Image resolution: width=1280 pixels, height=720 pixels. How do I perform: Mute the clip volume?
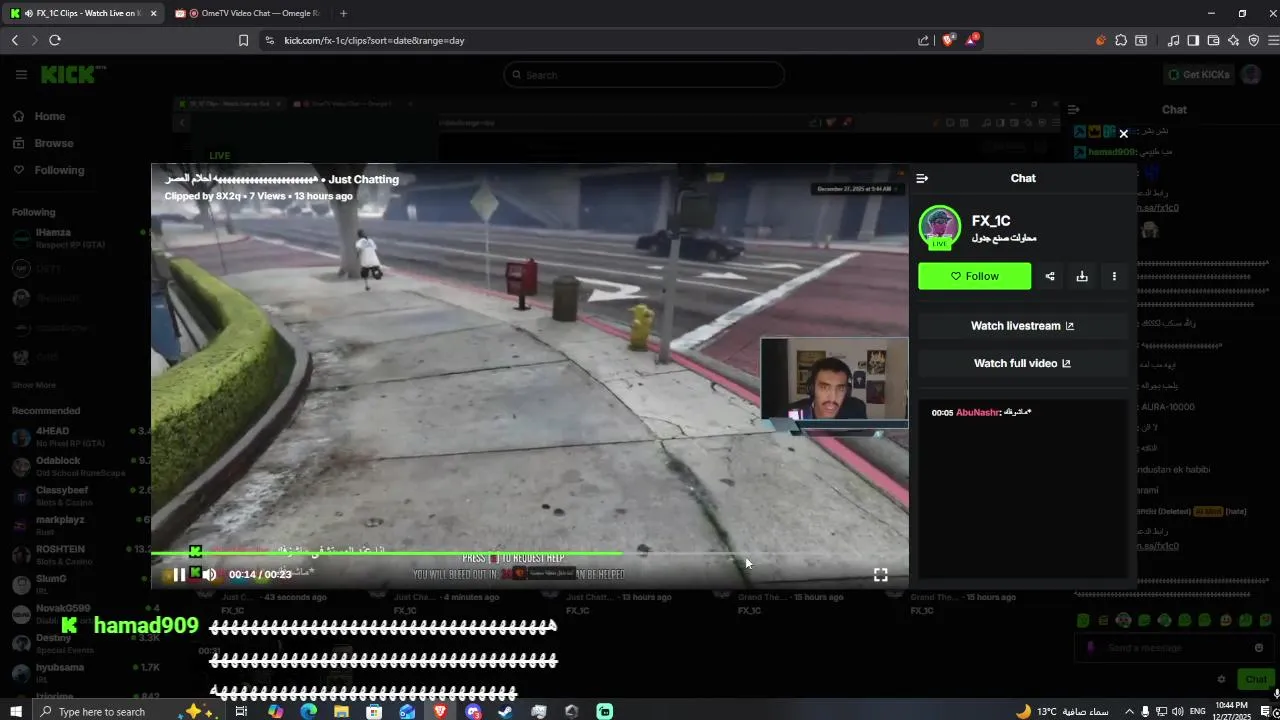coord(209,574)
